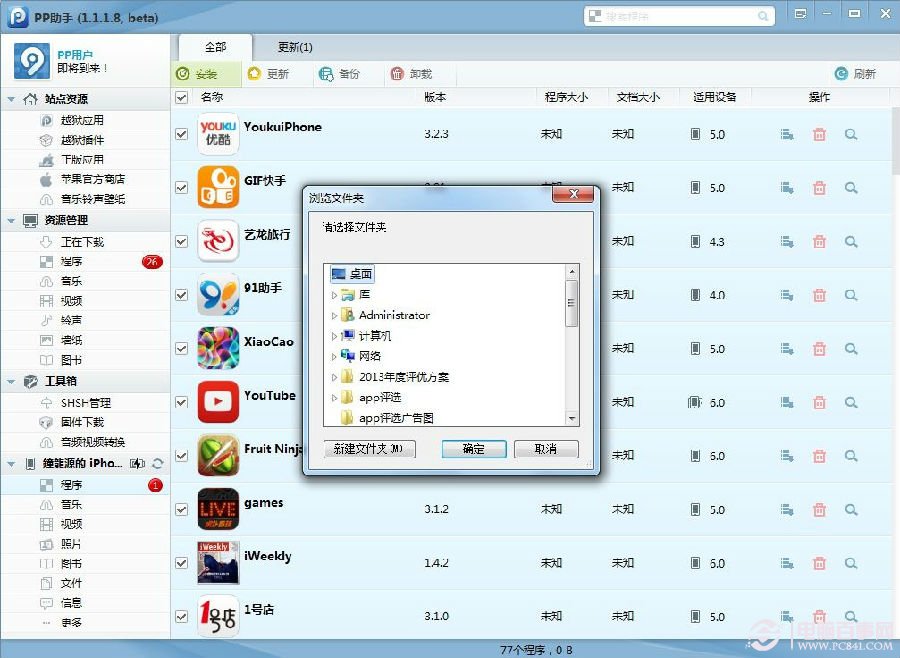Screen dimensions: 900x658
Task: Toggle the select-all checkbox in header
Action: pyautogui.click(x=181, y=97)
